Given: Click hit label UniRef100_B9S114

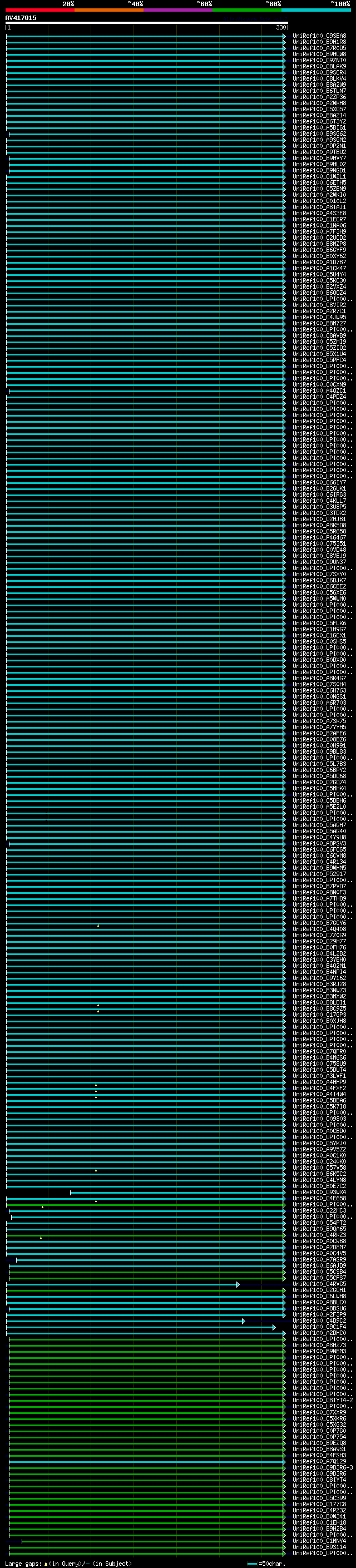Looking at the screenshot, I should (319, 1547).
